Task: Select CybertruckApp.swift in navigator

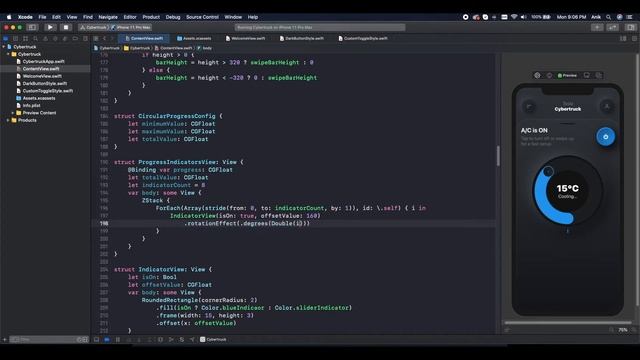Action: click(x=40, y=62)
